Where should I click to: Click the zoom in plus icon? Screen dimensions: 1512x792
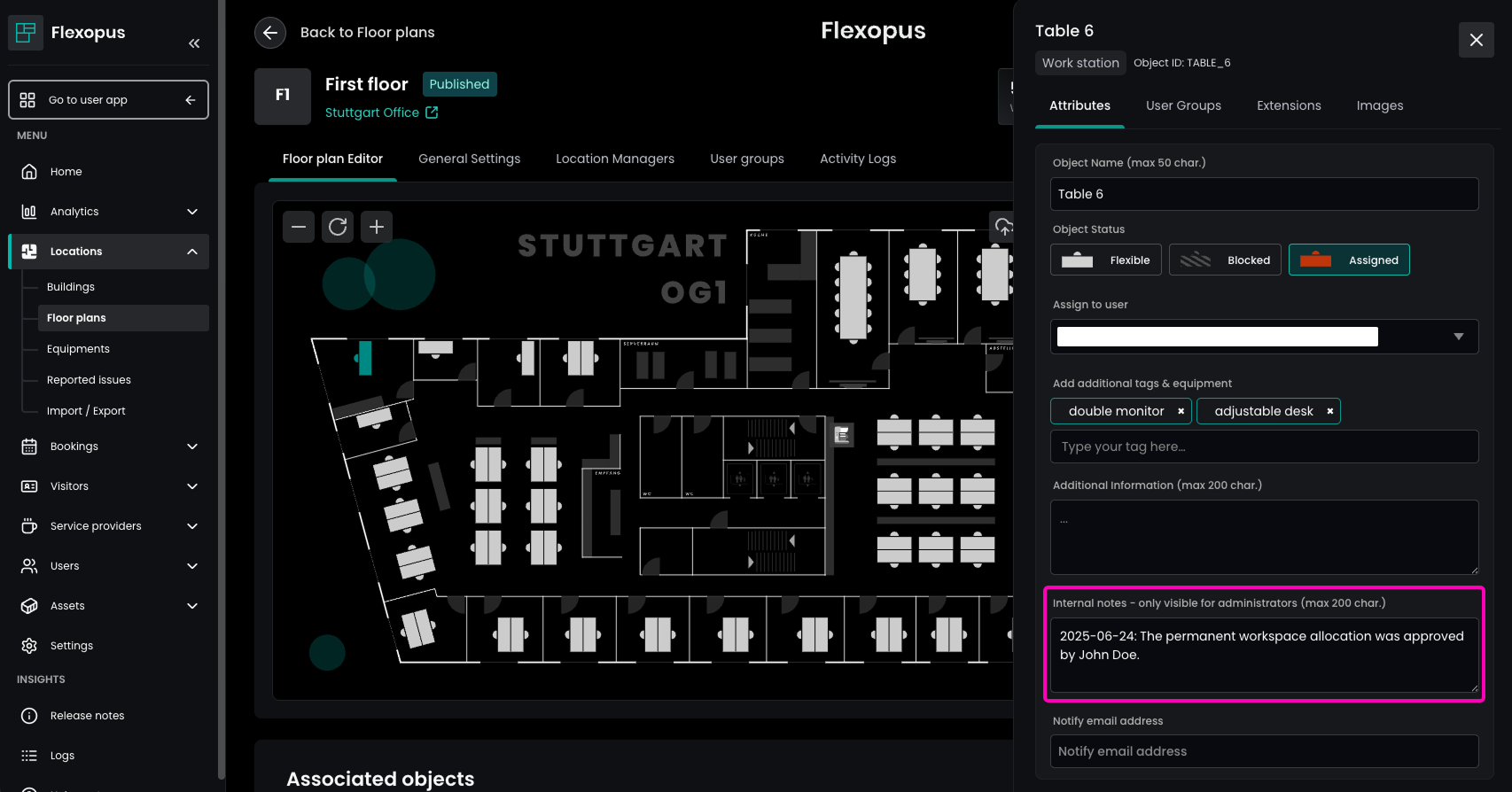coord(377,227)
